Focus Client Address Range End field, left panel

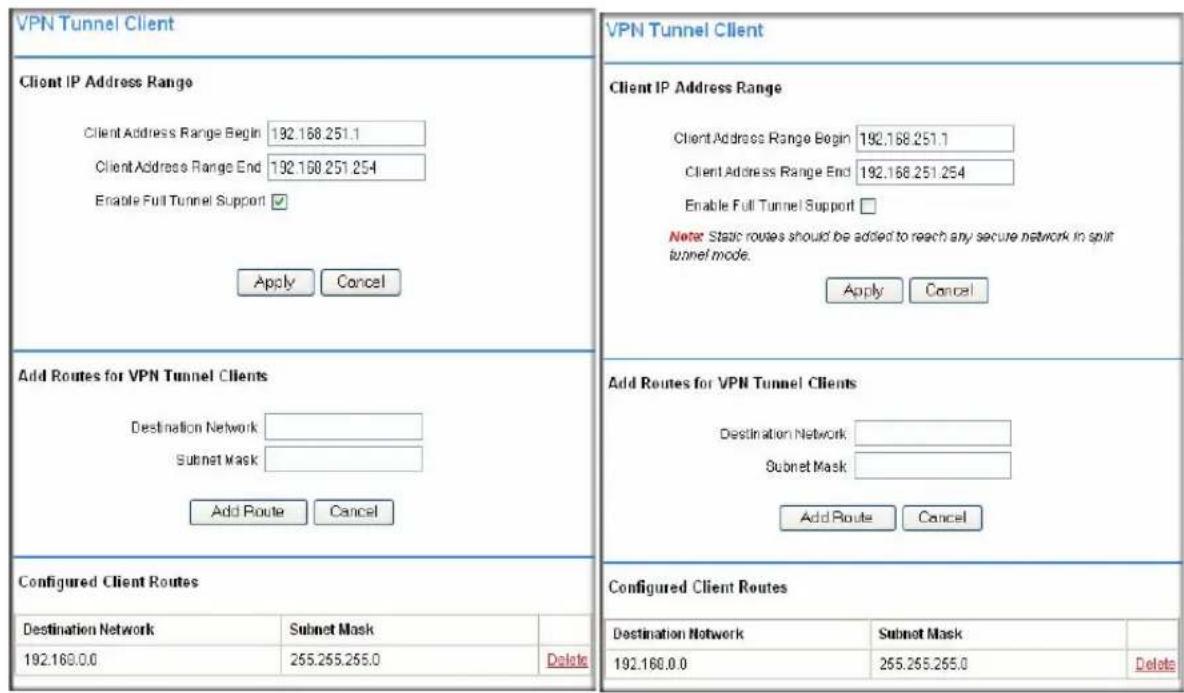pyautogui.click(x=347, y=168)
